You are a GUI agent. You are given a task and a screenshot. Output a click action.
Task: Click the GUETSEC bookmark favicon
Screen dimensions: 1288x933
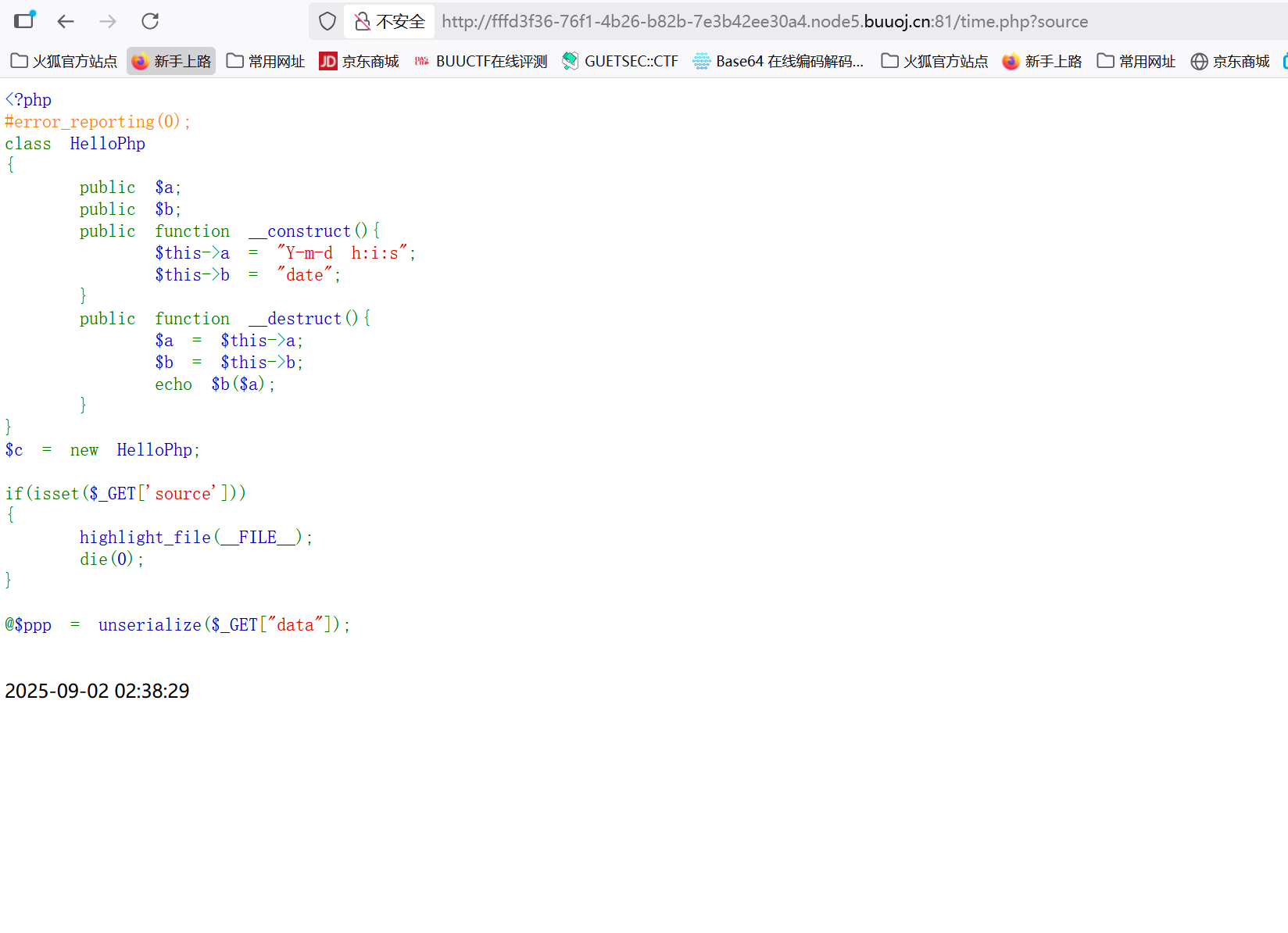(x=571, y=61)
